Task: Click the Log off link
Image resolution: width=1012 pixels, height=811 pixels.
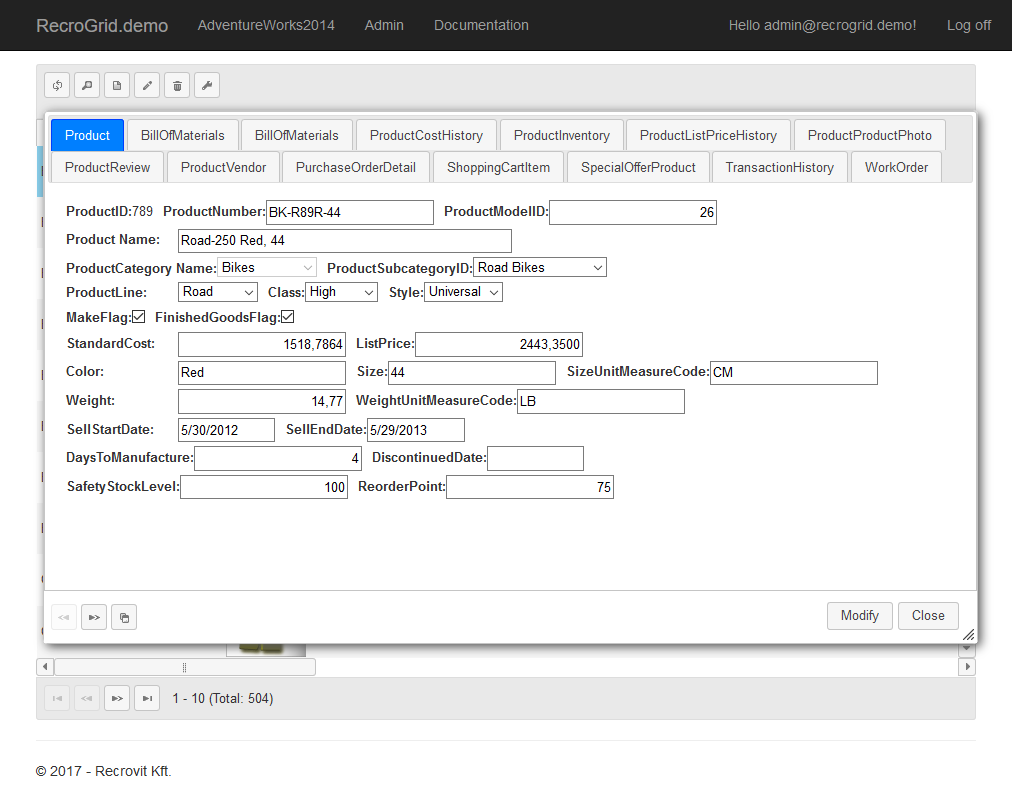Action: (x=968, y=25)
